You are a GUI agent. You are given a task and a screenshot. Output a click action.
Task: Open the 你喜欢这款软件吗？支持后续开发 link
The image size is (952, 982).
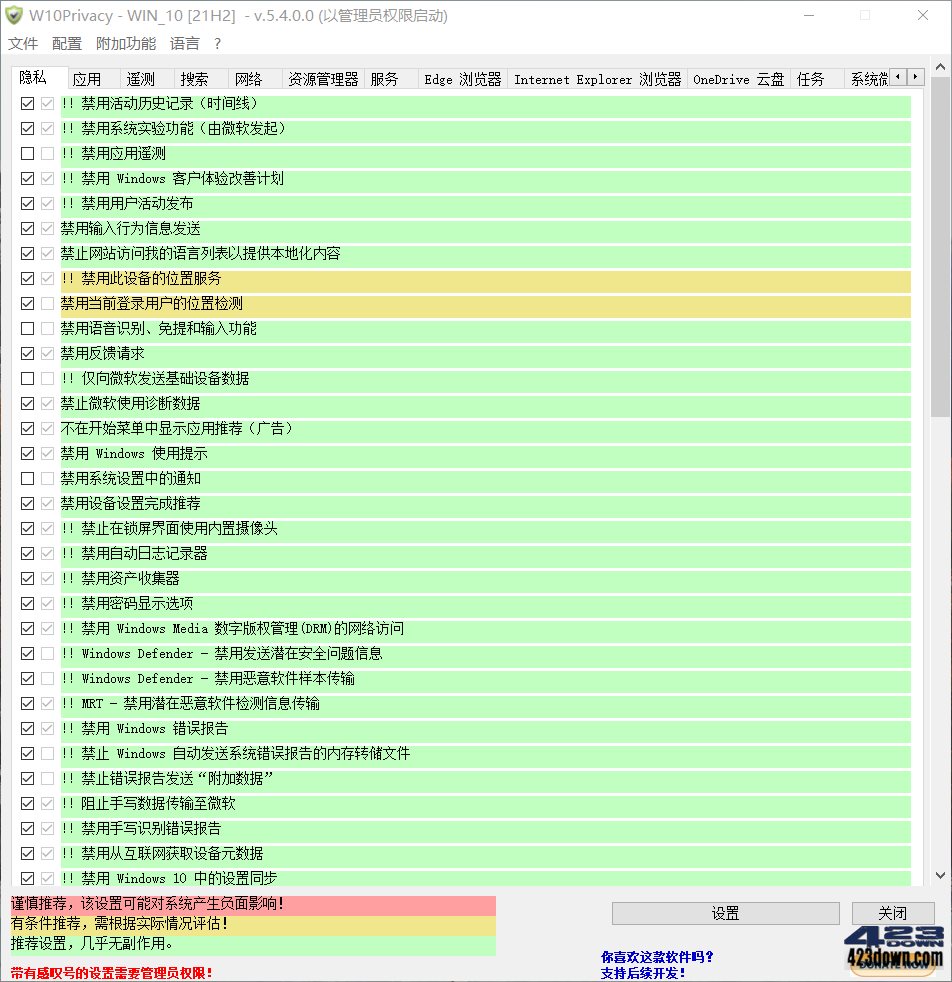coord(656,965)
